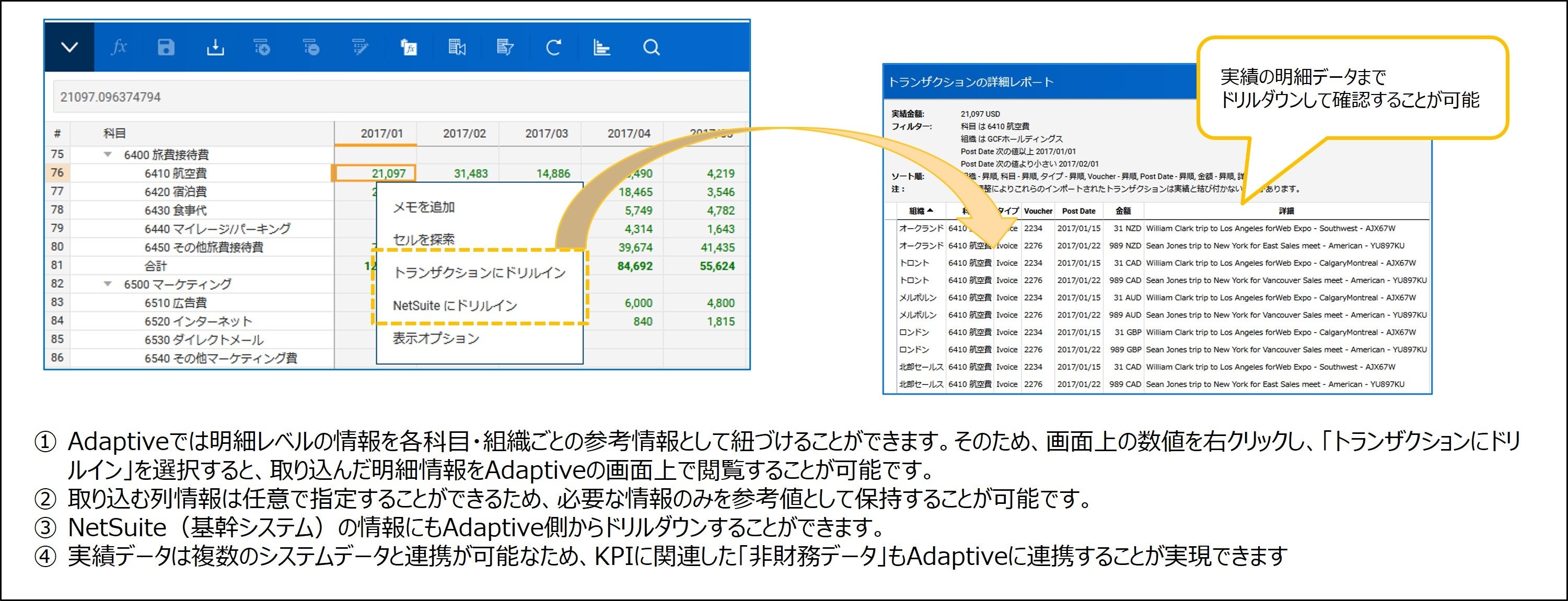
Task: Click the fx formula icon in toolbar
Action: [x=119, y=48]
